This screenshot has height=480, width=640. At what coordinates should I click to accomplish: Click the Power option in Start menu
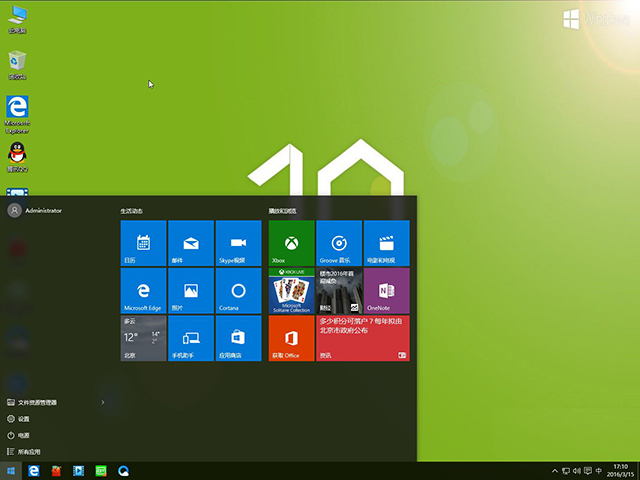coord(23,436)
